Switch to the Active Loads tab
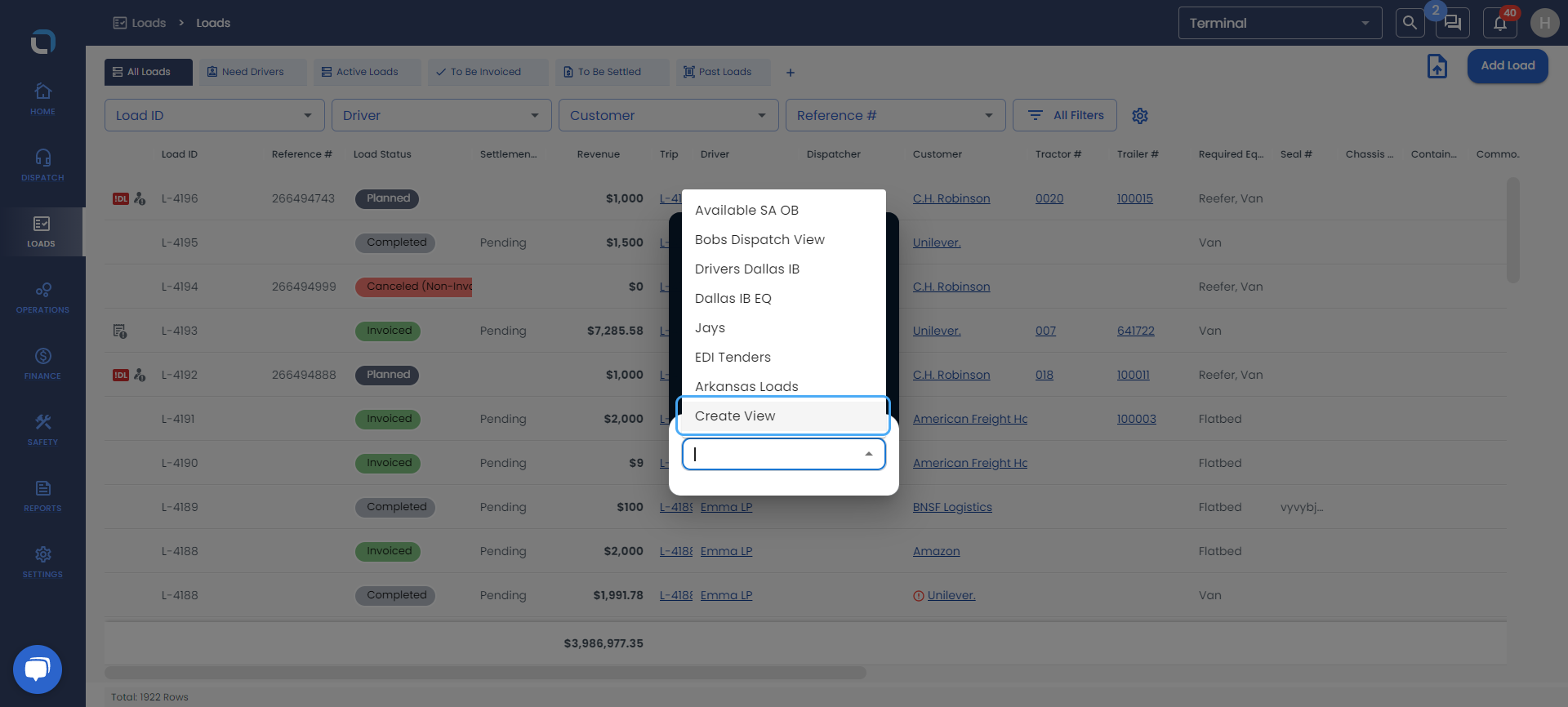The height and width of the screenshot is (707, 1568). (x=367, y=72)
